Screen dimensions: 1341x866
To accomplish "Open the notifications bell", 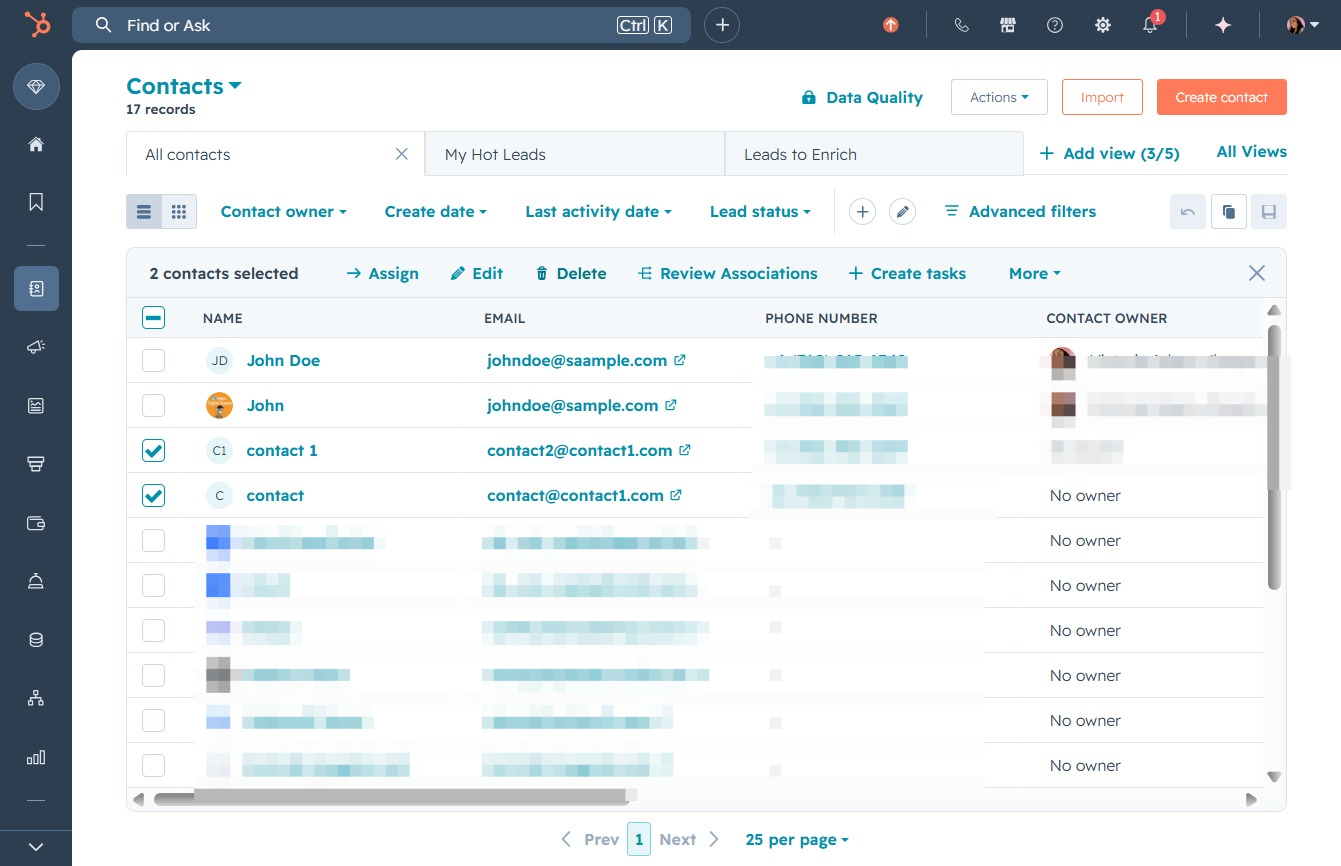I will (x=1151, y=25).
